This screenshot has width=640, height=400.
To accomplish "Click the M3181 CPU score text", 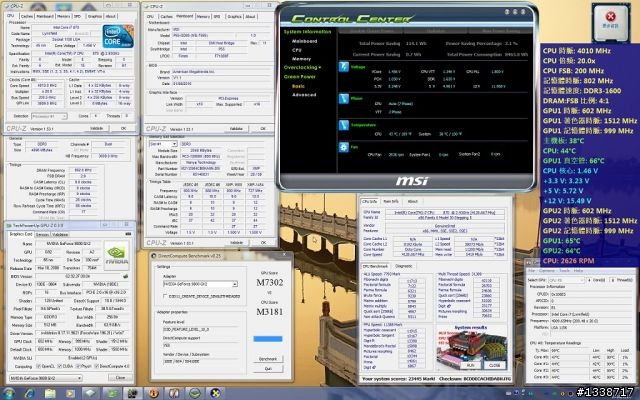I will tap(270, 312).
